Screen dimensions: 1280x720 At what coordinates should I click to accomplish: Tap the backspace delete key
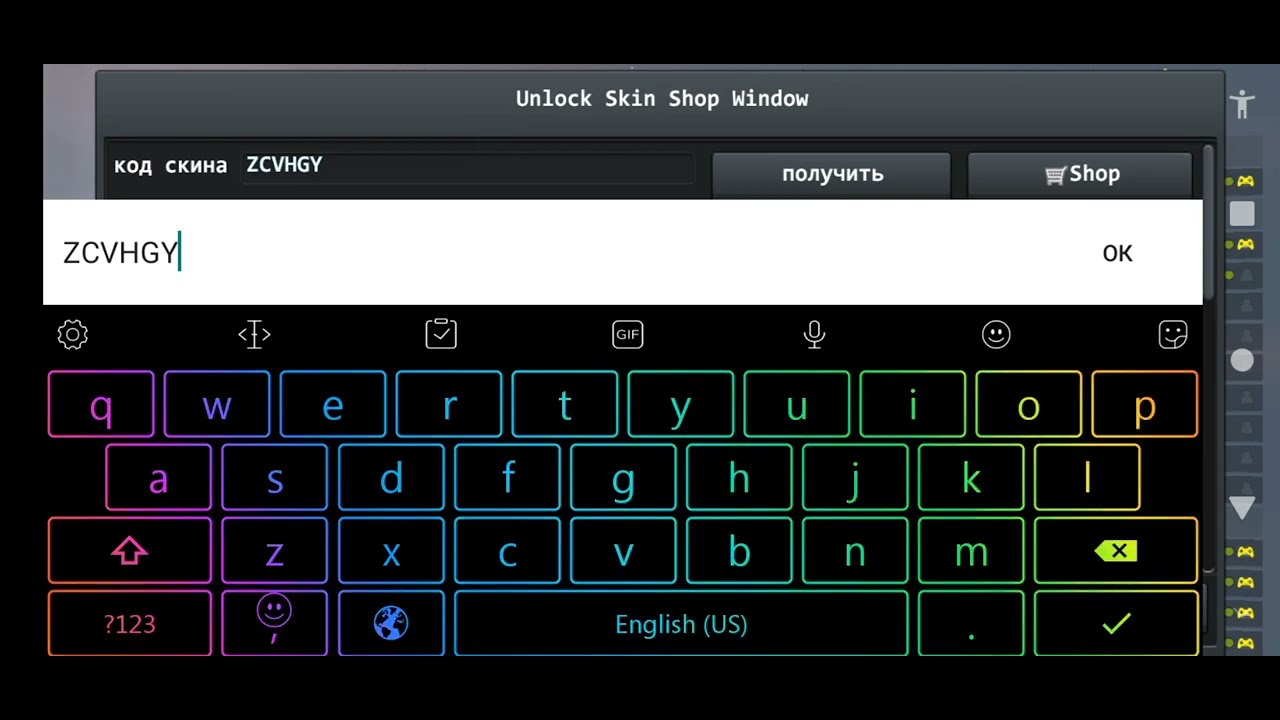point(1116,551)
